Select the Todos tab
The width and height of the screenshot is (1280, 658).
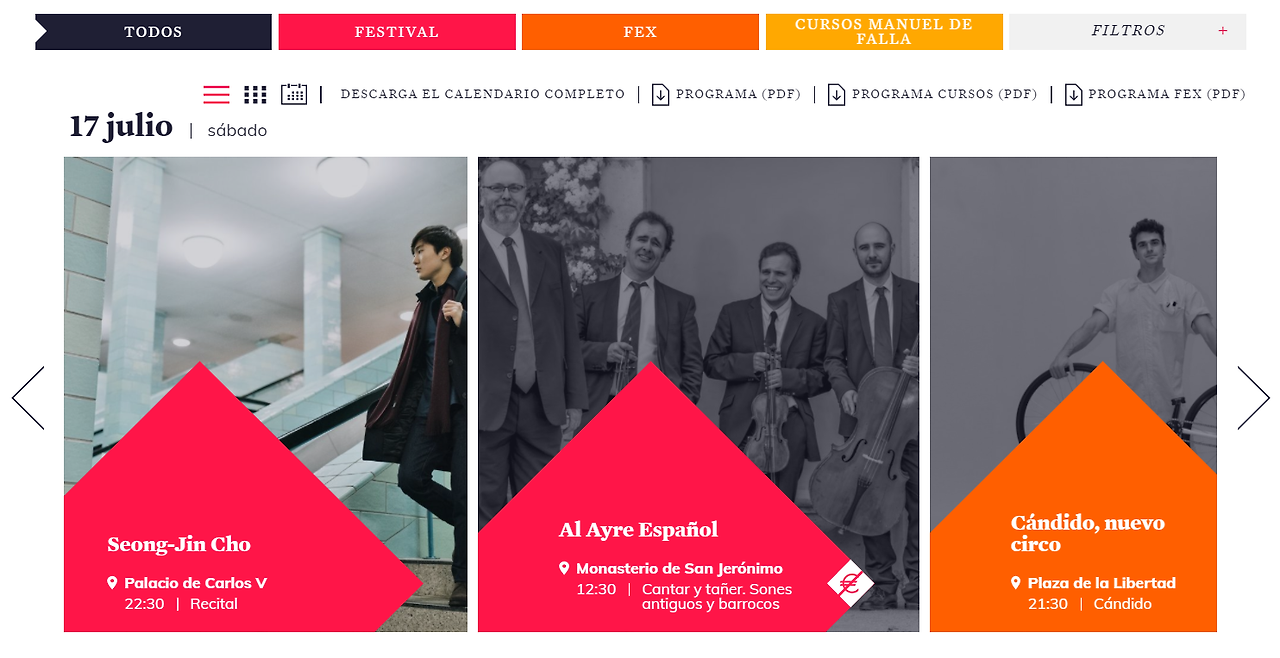tap(153, 32)
